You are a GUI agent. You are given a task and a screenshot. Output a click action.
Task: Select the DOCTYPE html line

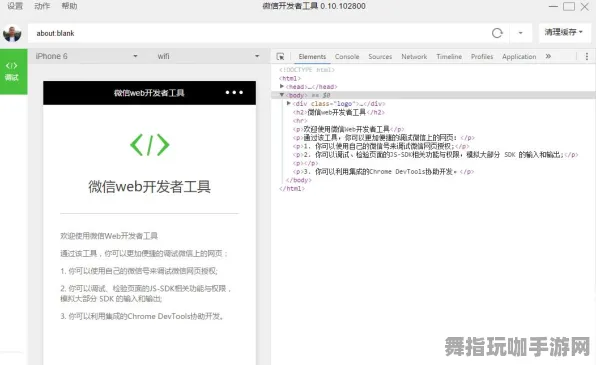tap(307, 70)
